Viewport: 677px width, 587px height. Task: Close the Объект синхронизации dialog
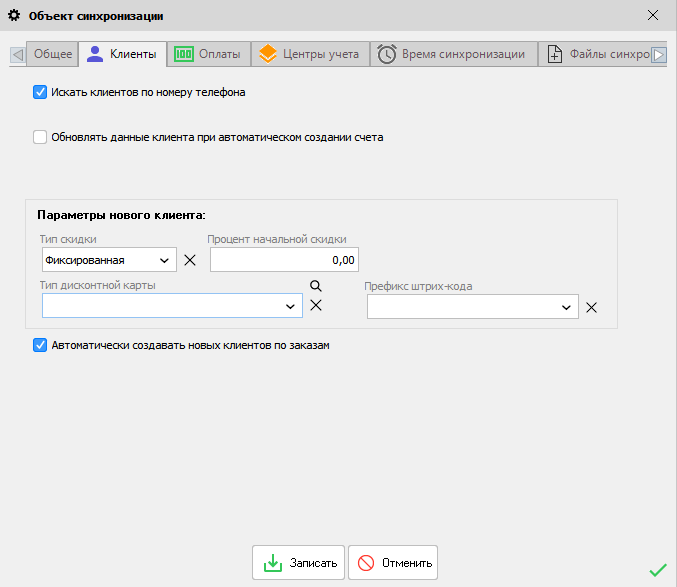653,16
